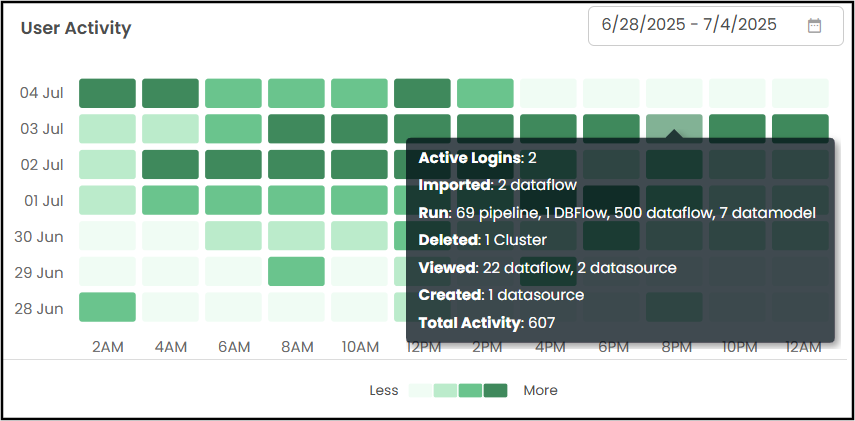Open the calendar icon in date range picker
Screen dimensions: 855x421
(814, 26)
